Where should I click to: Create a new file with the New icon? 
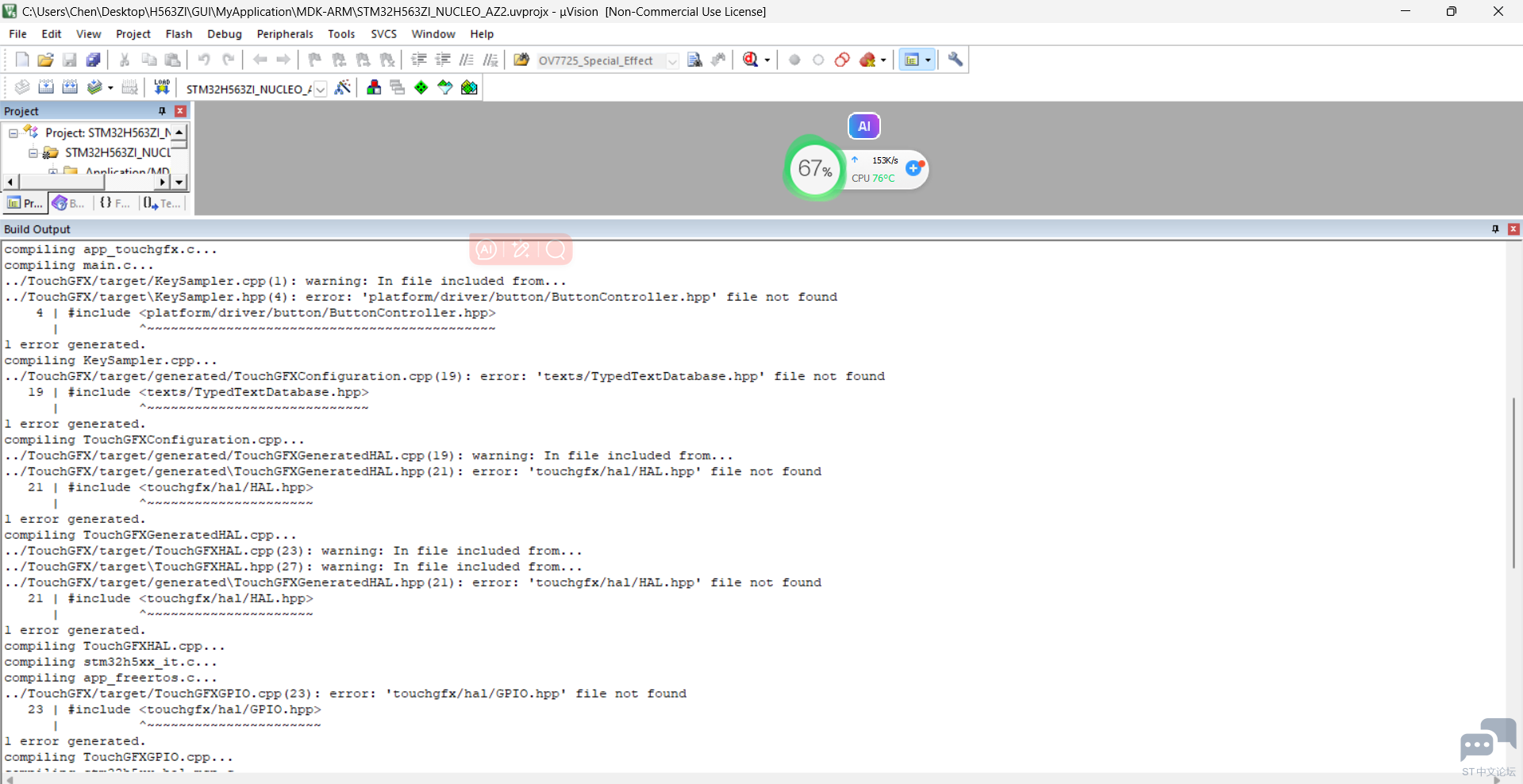pyautogui.click(x=22, y=60)
